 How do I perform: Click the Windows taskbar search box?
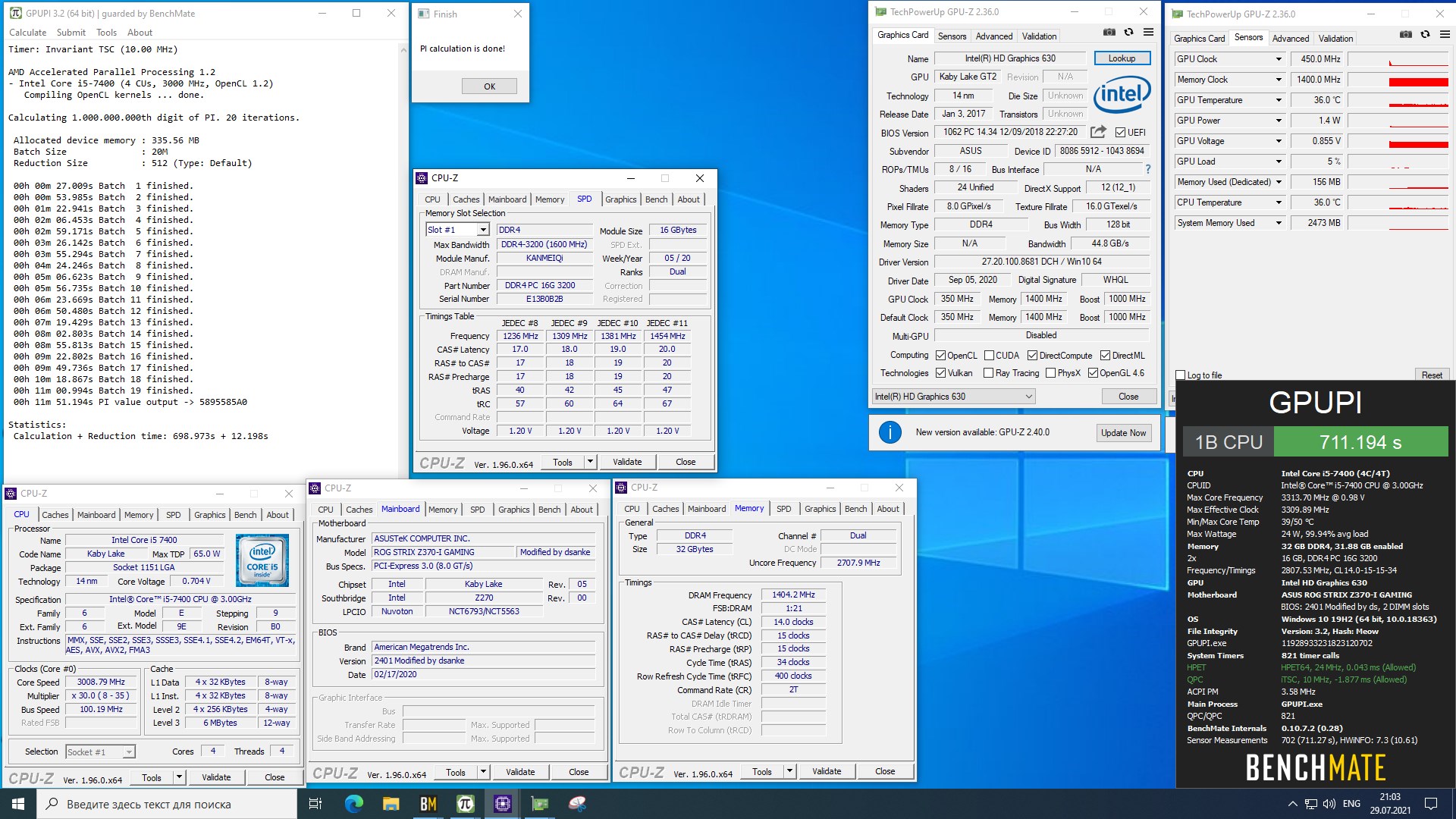(x=167, y=804)
